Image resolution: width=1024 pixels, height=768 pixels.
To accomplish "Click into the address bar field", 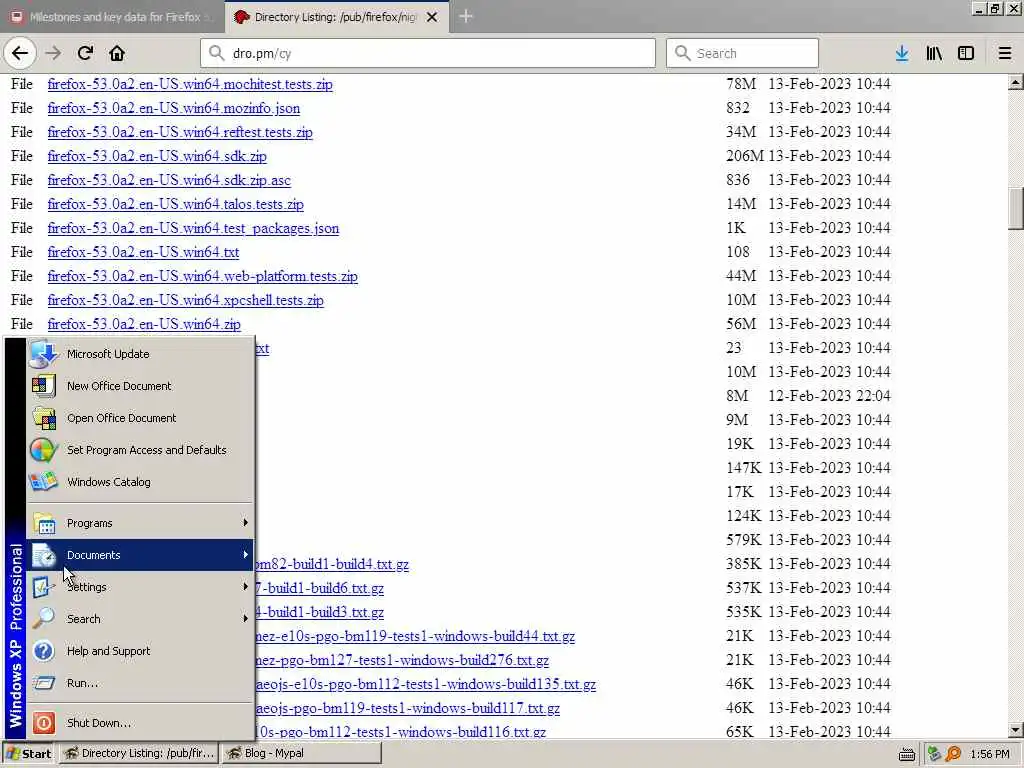I will tap(428, 53).
